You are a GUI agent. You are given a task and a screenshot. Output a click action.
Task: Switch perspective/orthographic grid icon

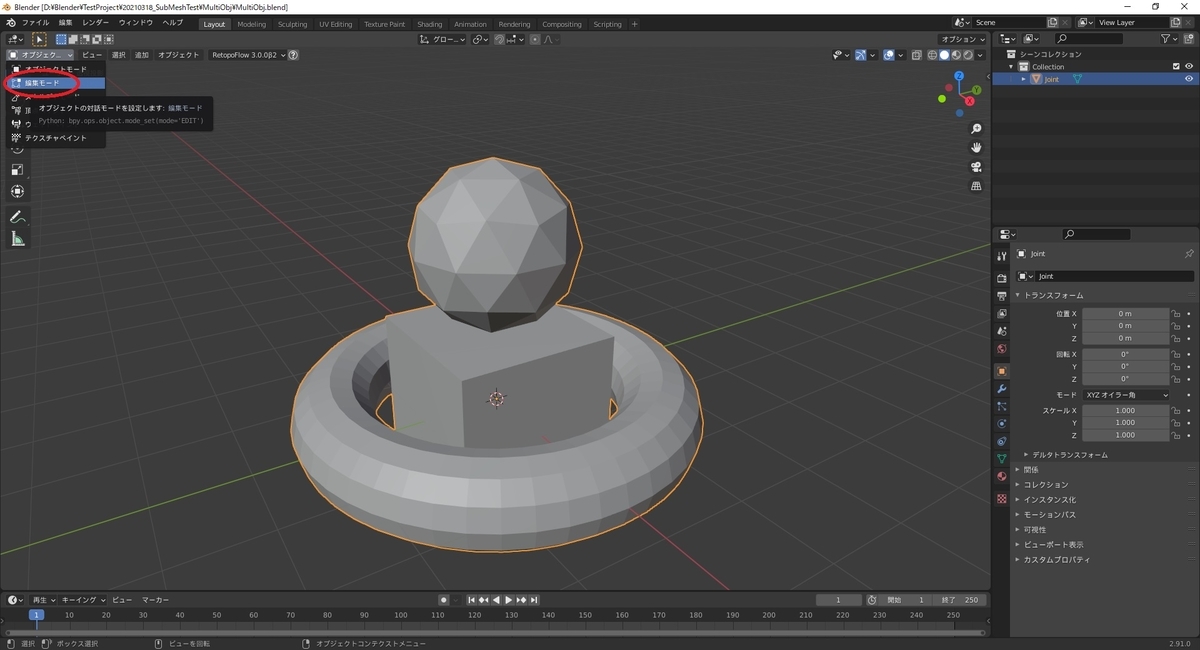[x=976, y=186]
